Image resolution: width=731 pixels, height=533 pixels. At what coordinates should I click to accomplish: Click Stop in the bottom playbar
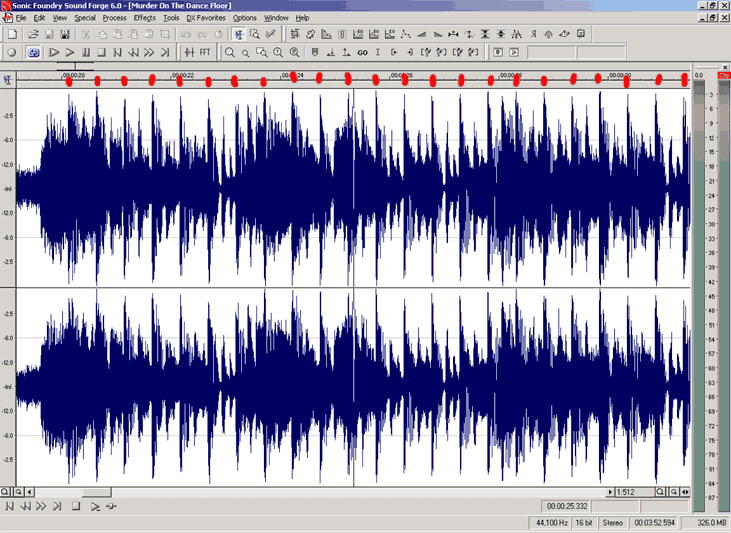(76, 506)
